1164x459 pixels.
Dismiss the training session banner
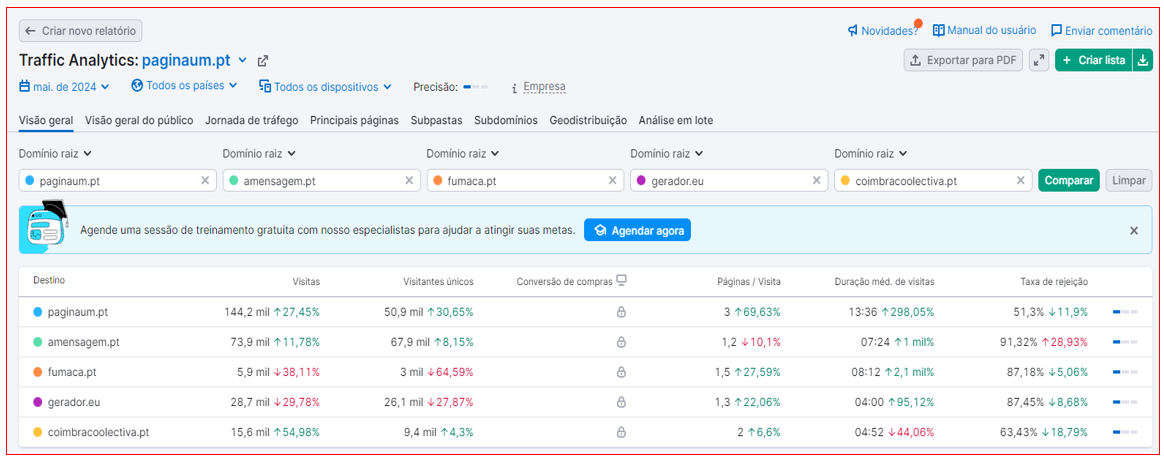[x=1133, y=231]
